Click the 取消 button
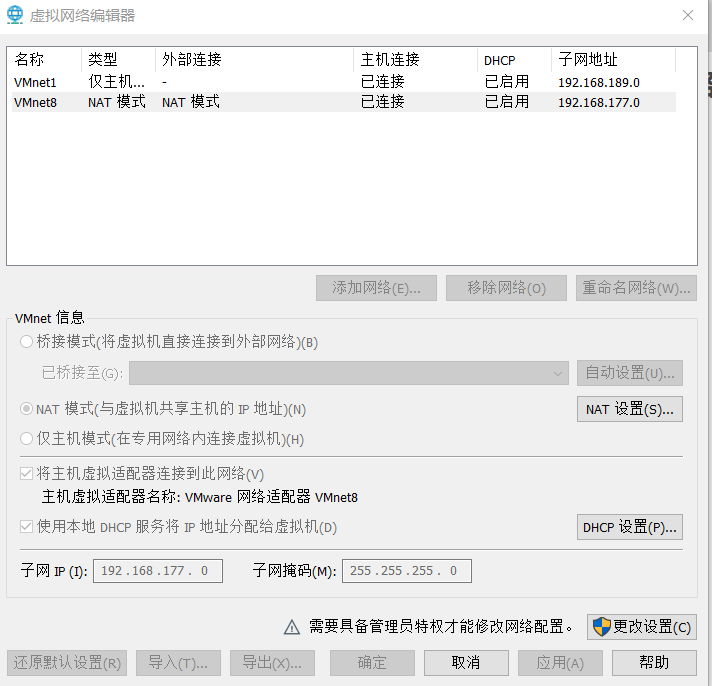712x686 pixels. click(466, 663)
